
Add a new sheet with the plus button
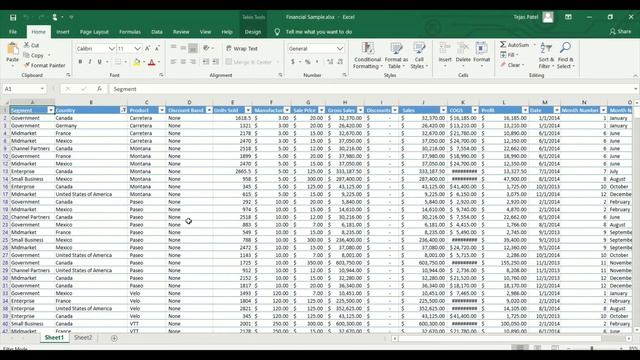point(114,338)
